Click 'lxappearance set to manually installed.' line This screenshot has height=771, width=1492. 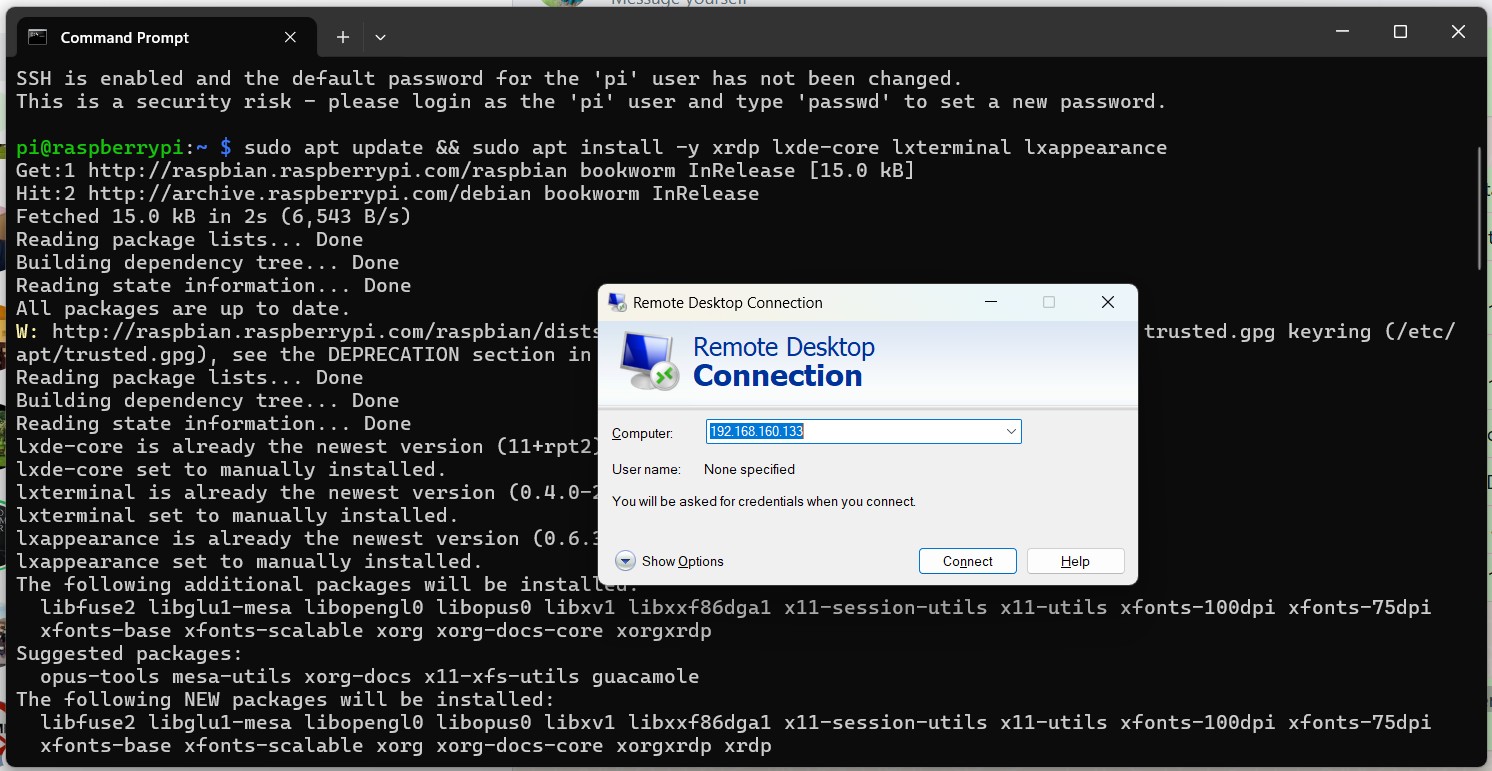pos(249,561)
